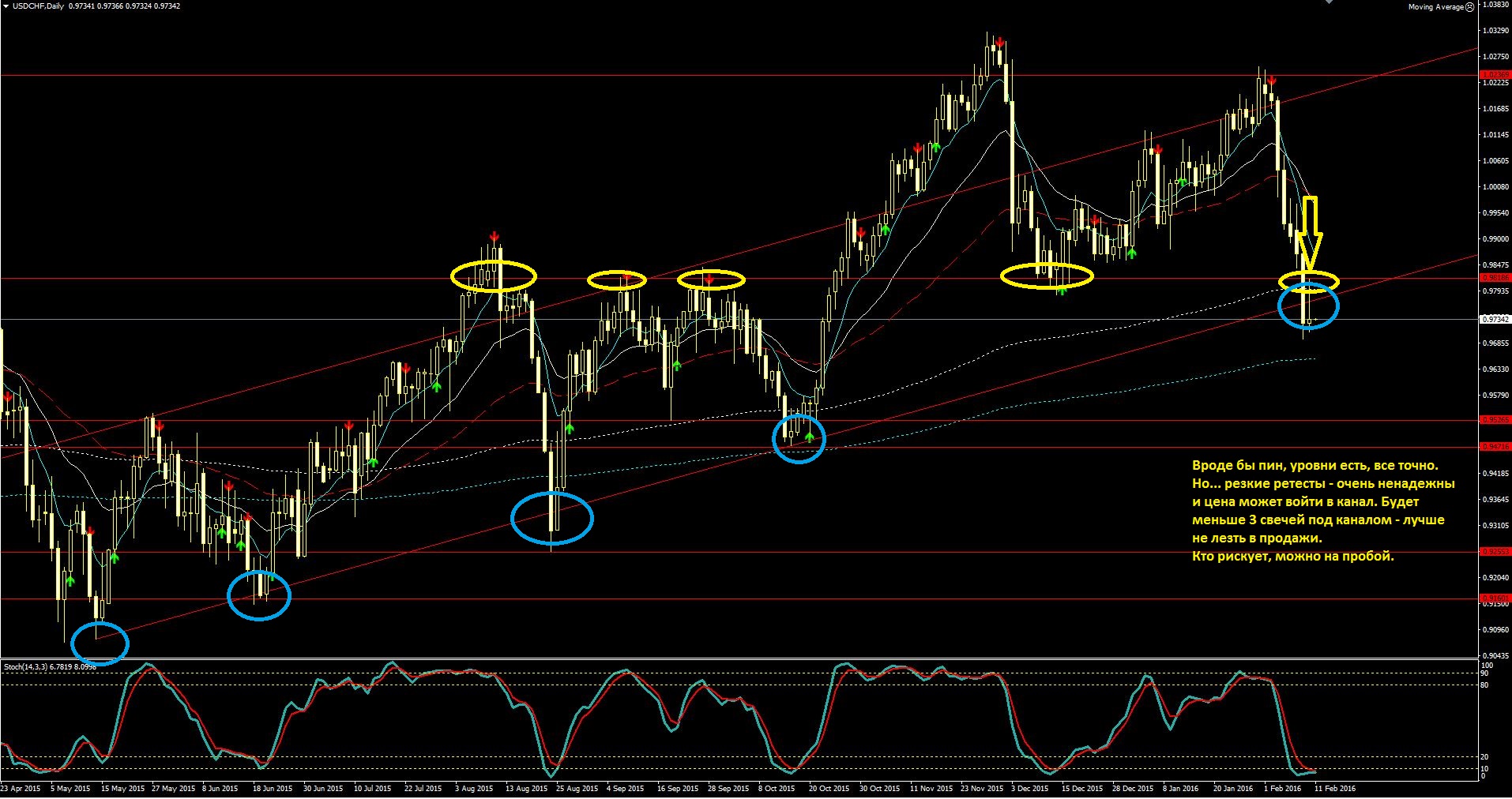Click the 10 Jul 2015 date label
Viewport: 1512px width, 799px height.
(x=373, y=789)
